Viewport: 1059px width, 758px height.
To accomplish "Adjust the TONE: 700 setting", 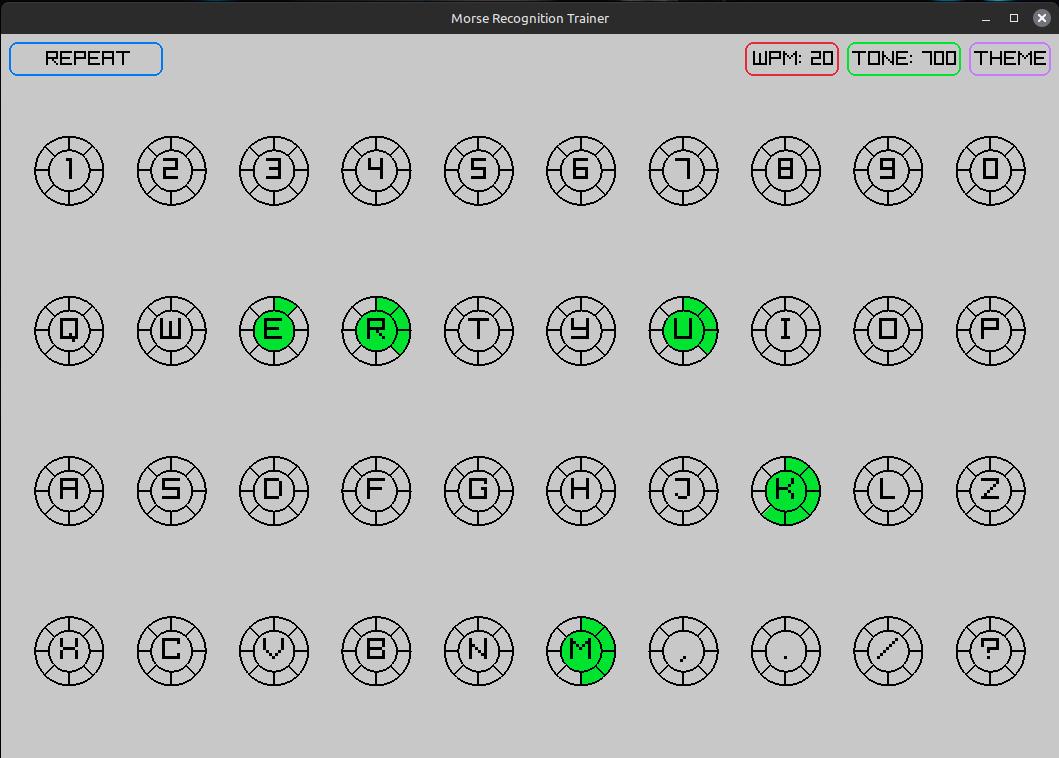I will [903, 59].
